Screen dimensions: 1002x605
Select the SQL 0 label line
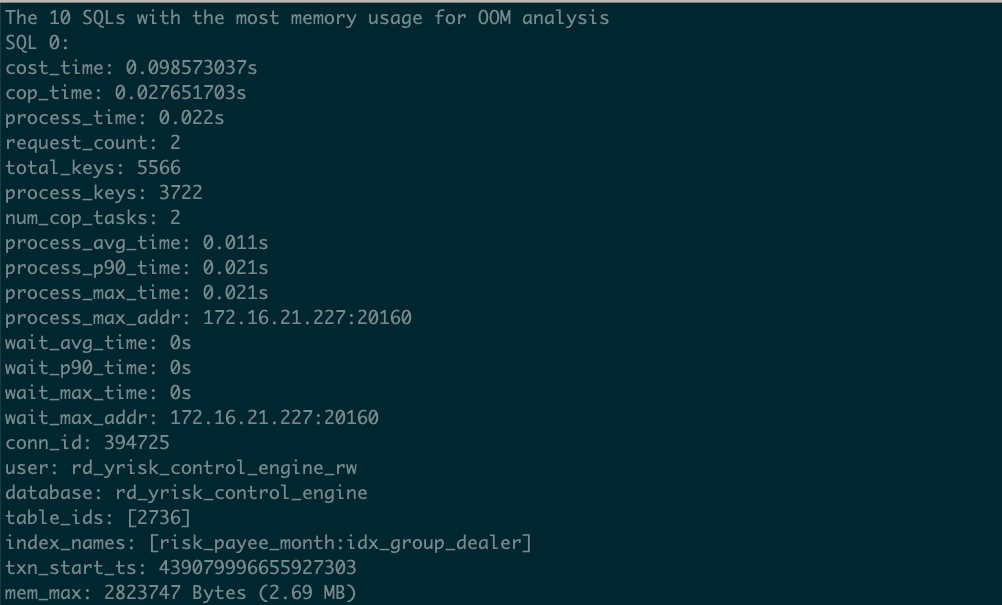click(37, 43)
